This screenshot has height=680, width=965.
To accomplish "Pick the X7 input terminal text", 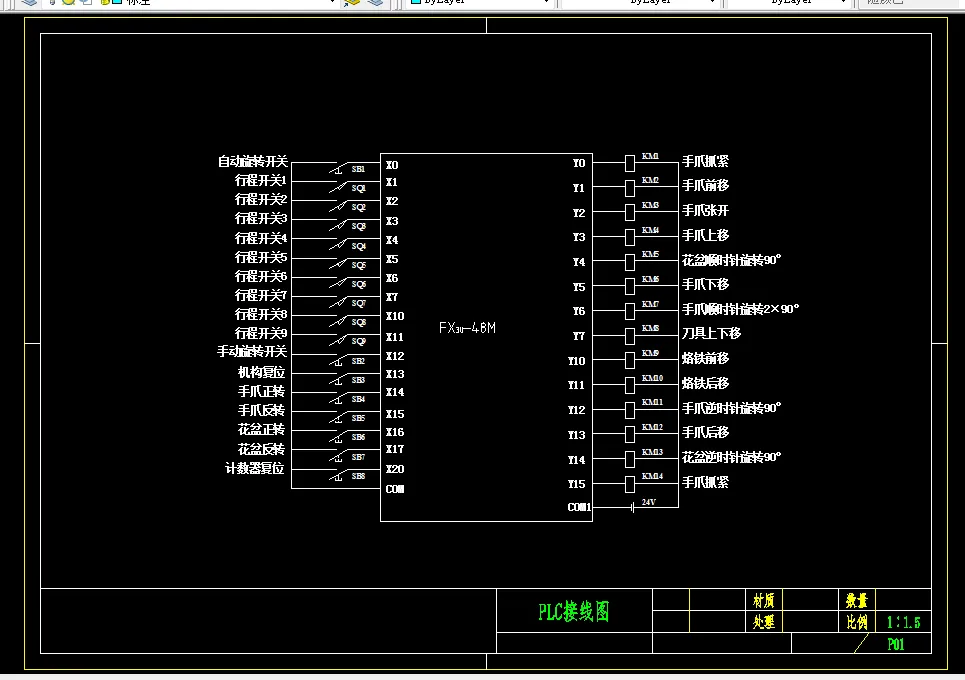I will coord(392,297).
